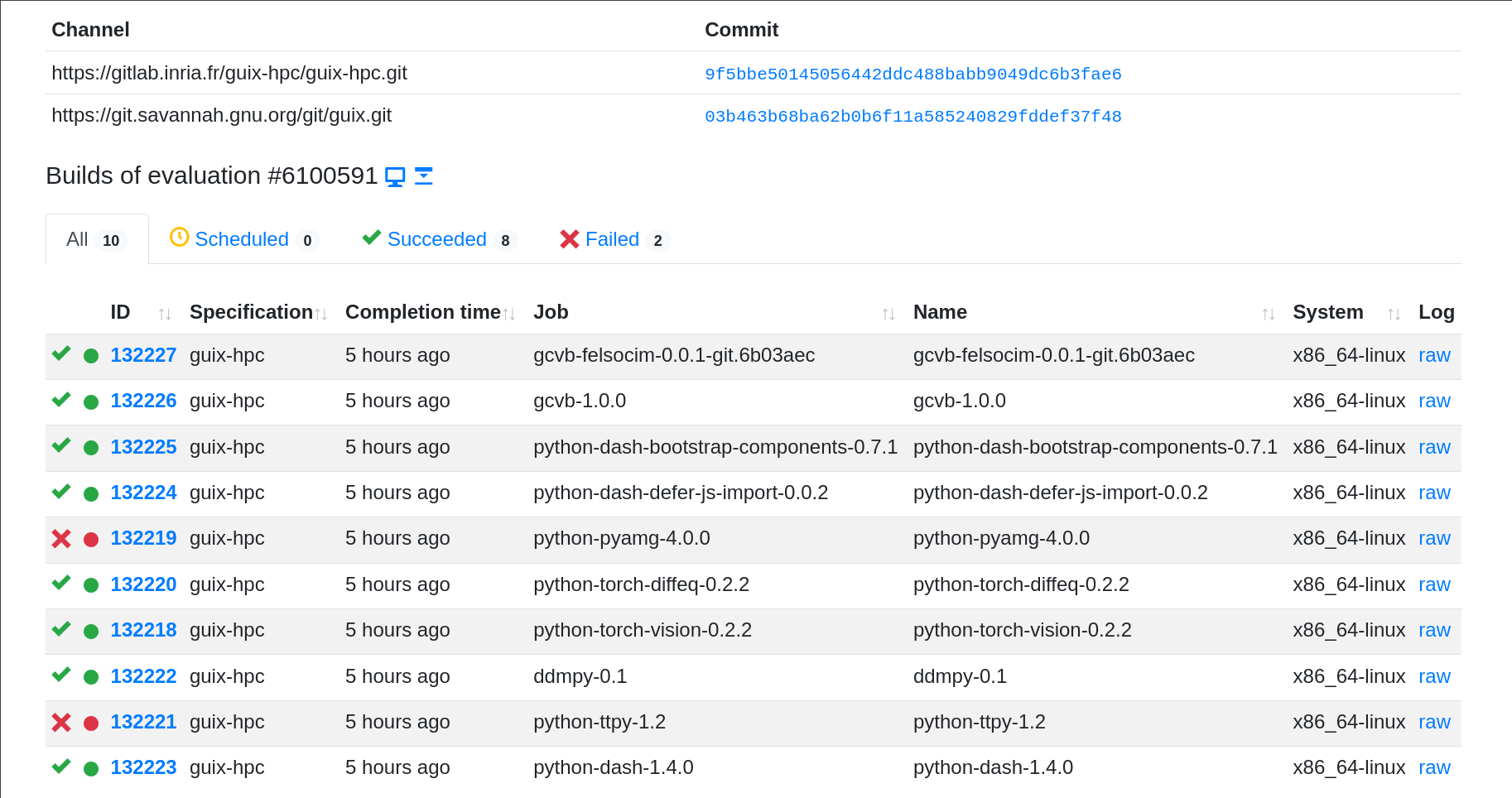Screen dimensions: 1512x798
Task: Click the red X icon on Failed tab
Action: coord(569,239)
